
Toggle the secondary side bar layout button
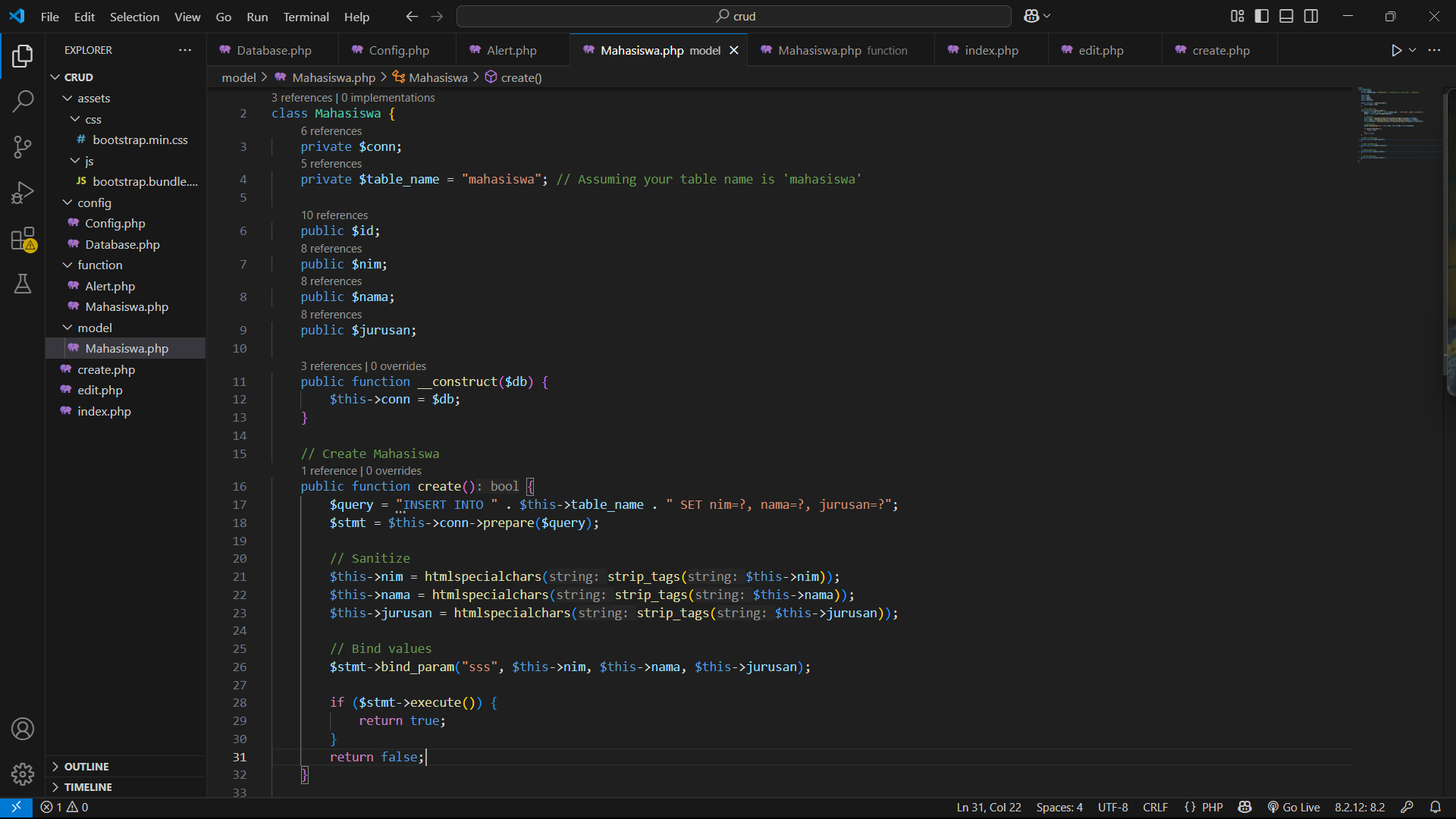tap(1311, 16)
